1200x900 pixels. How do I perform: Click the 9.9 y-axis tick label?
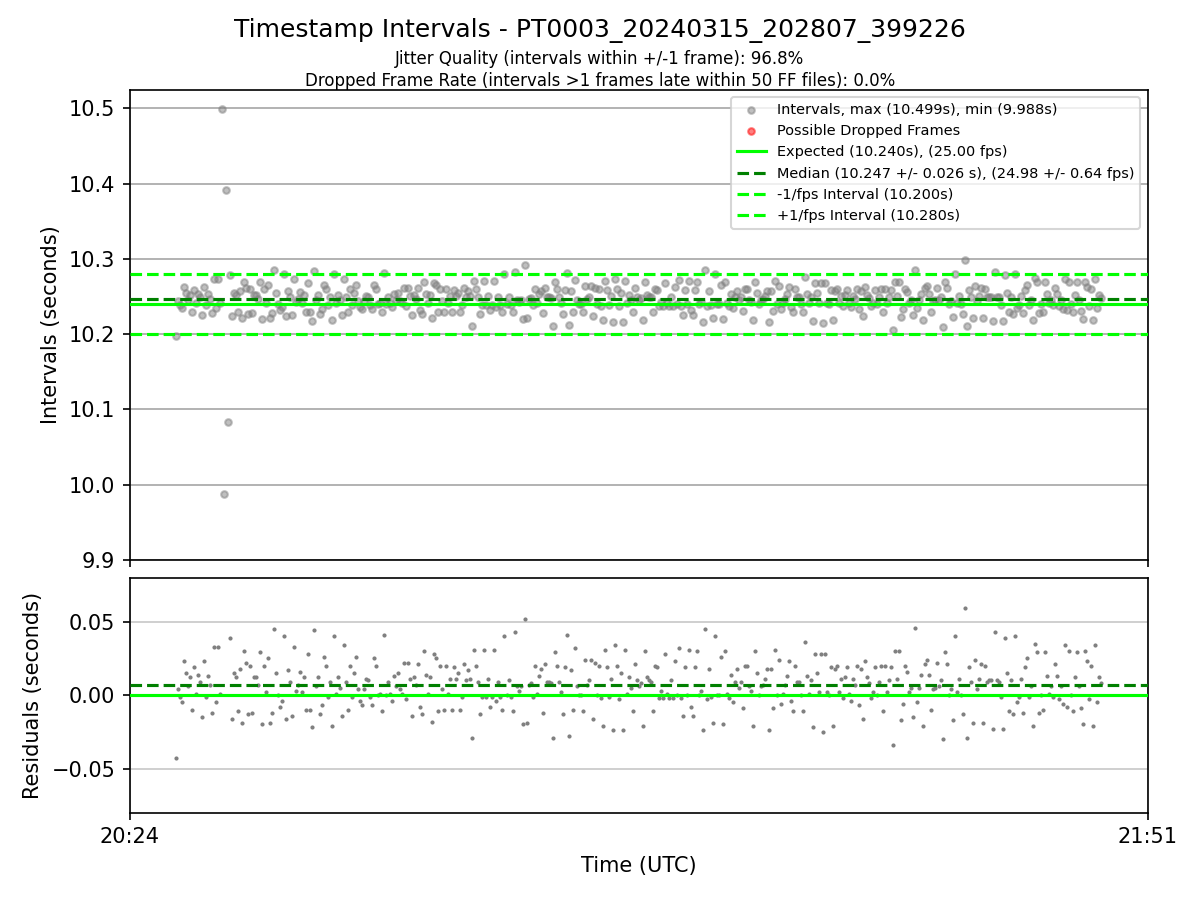pos(98,560)
